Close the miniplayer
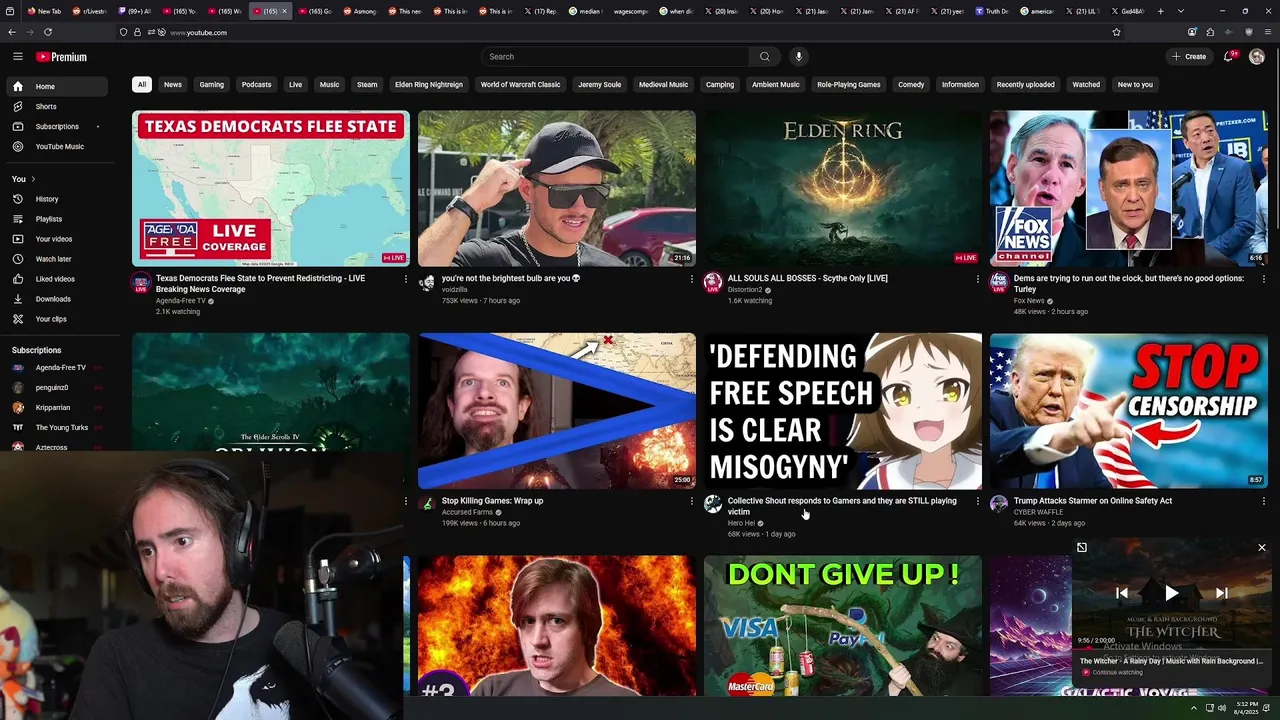1280x720 pixels. [1262, 547]
